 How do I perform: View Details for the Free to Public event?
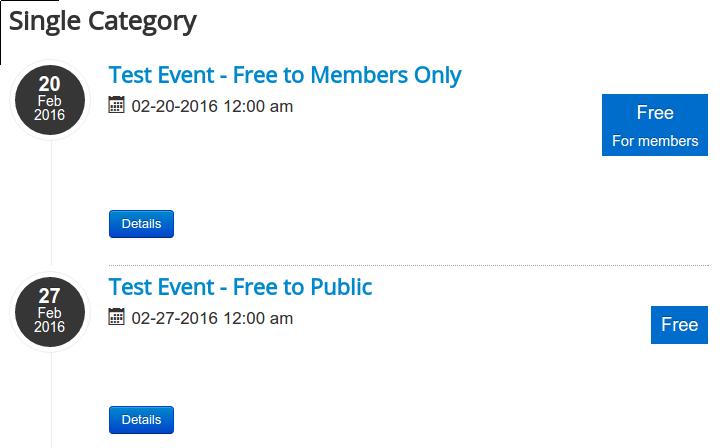click(141, 420)
